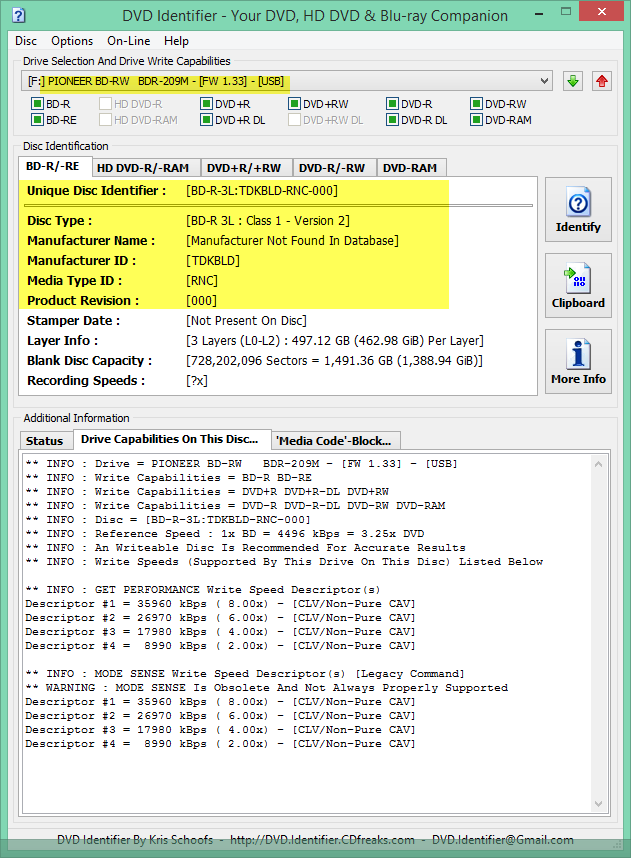Click scroll up arrow in info log
The width and height of the screenshot is (631, 858).
click(x=599, y=464)
